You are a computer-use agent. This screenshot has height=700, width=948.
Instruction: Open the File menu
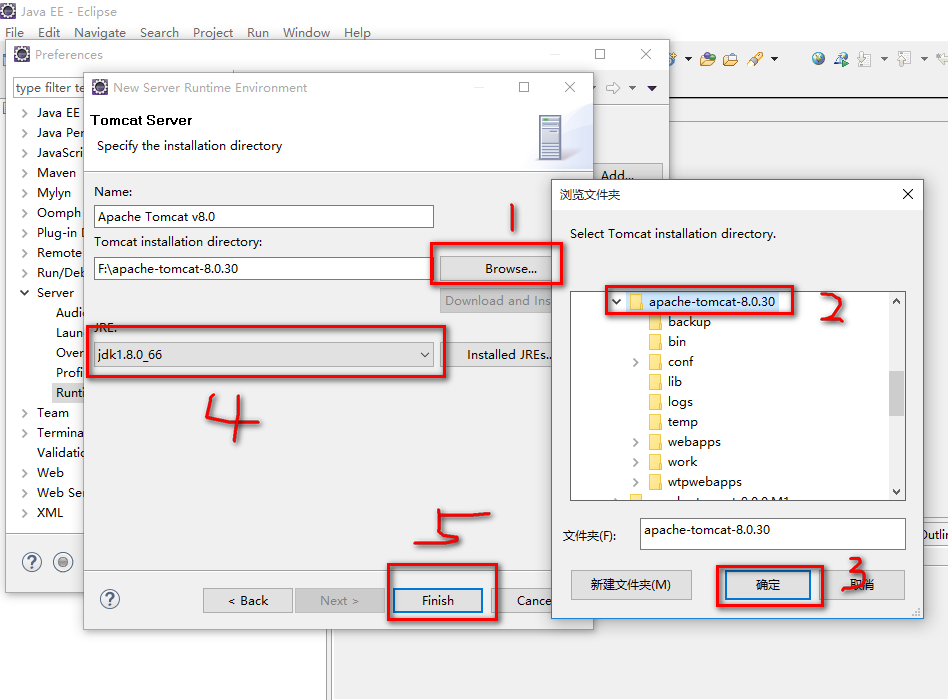tap(15, 33)
